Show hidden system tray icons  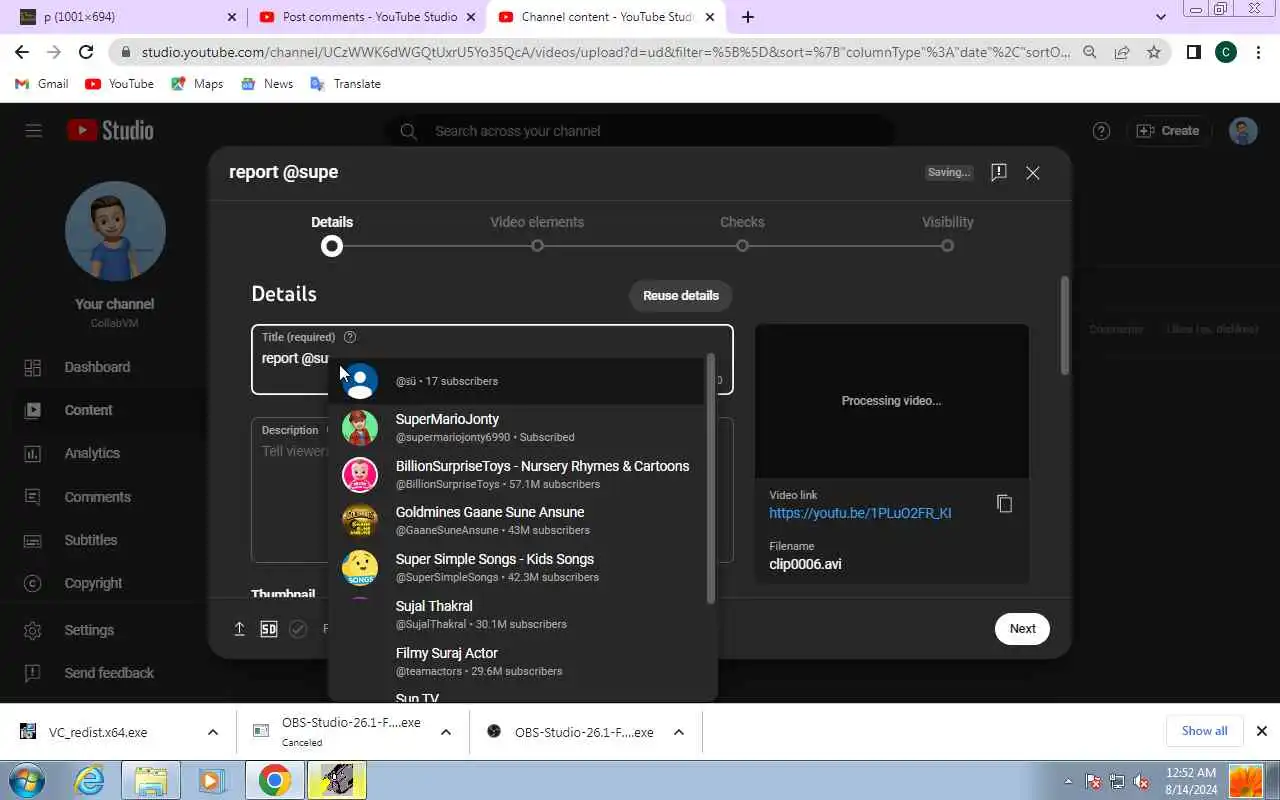point(1068,781)
